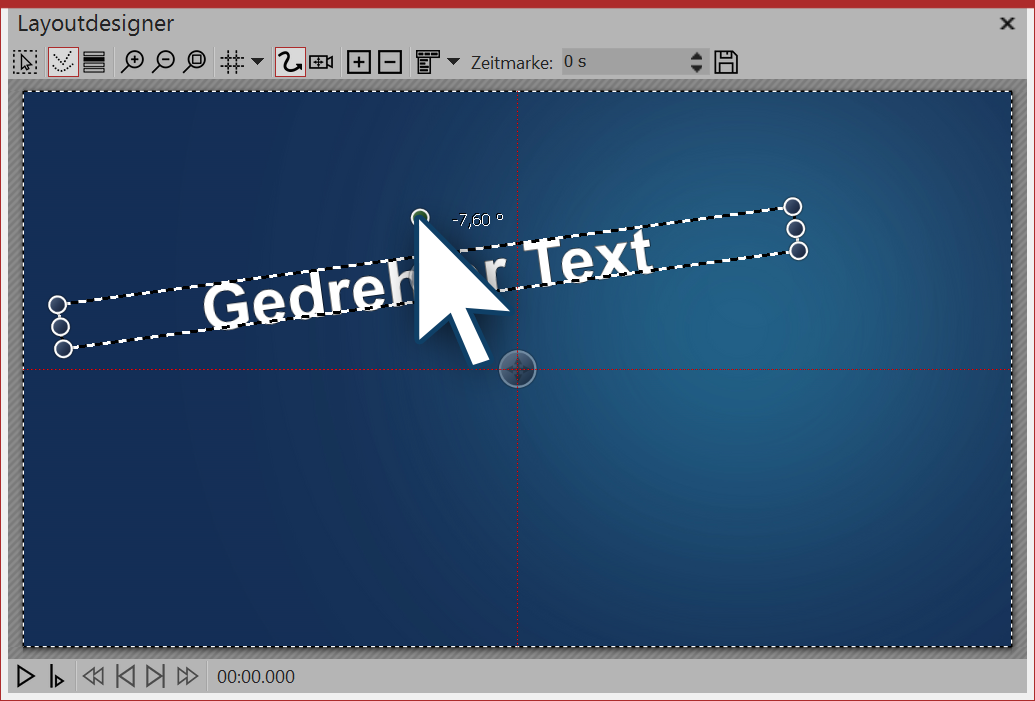
Task: Click the fast forward control
Action: pos(187,676)
